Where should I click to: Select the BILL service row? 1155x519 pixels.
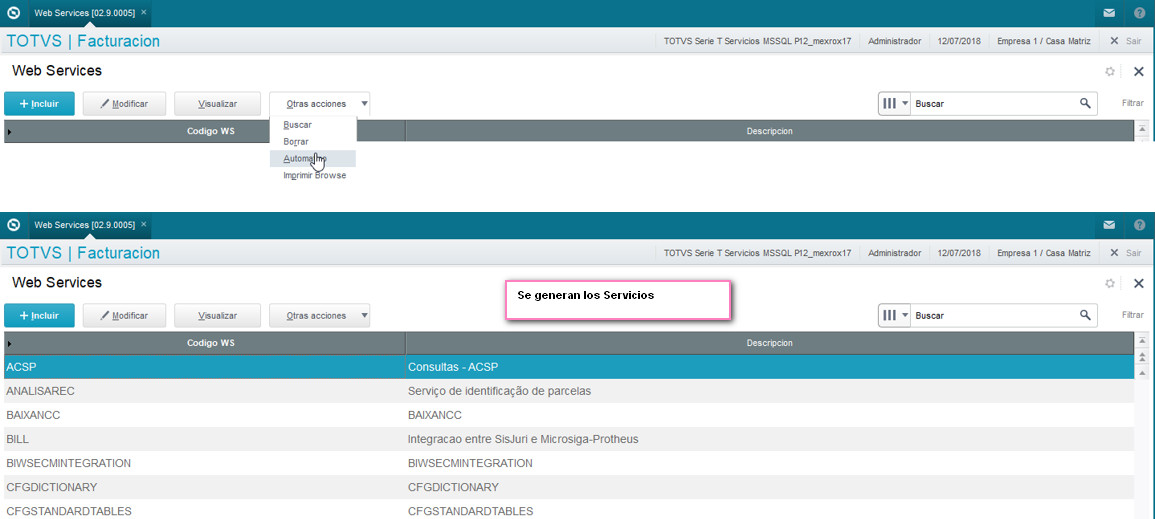point(569,439)
